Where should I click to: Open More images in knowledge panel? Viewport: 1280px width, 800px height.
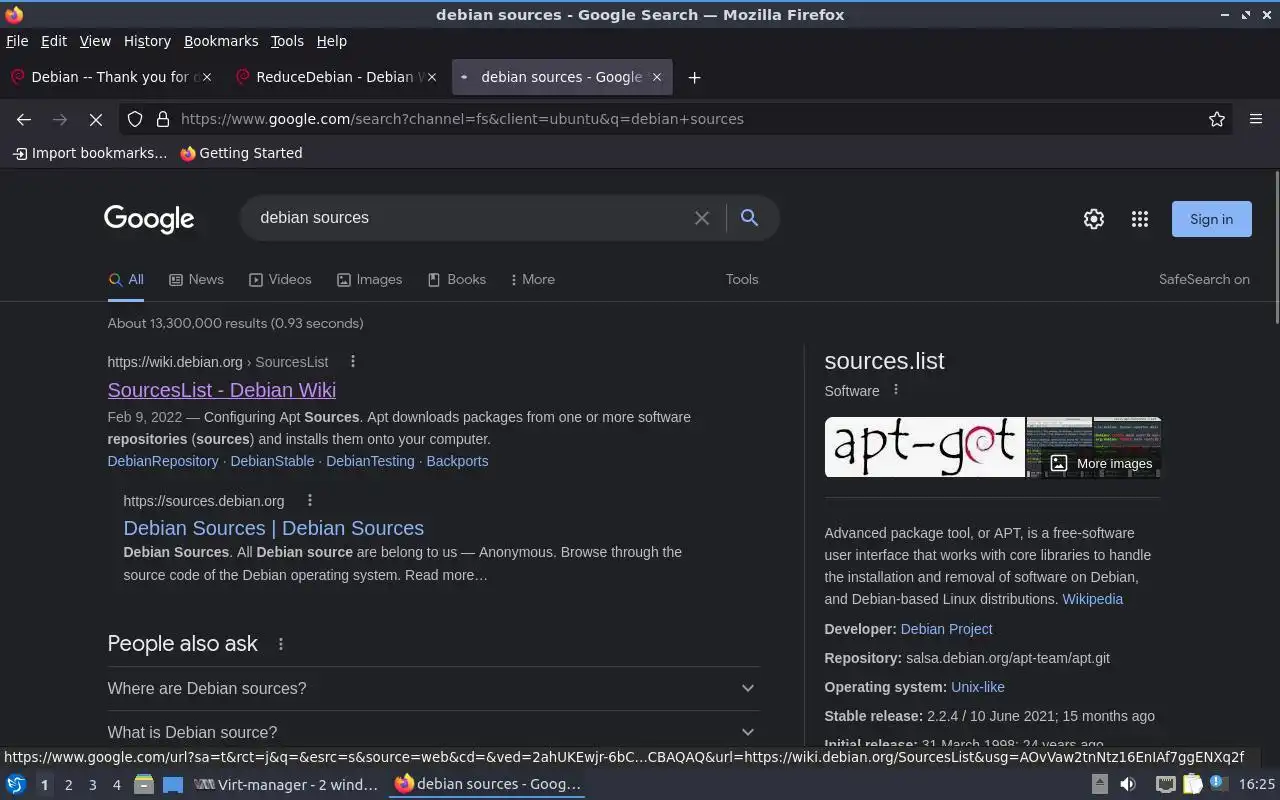[1103, 463]
